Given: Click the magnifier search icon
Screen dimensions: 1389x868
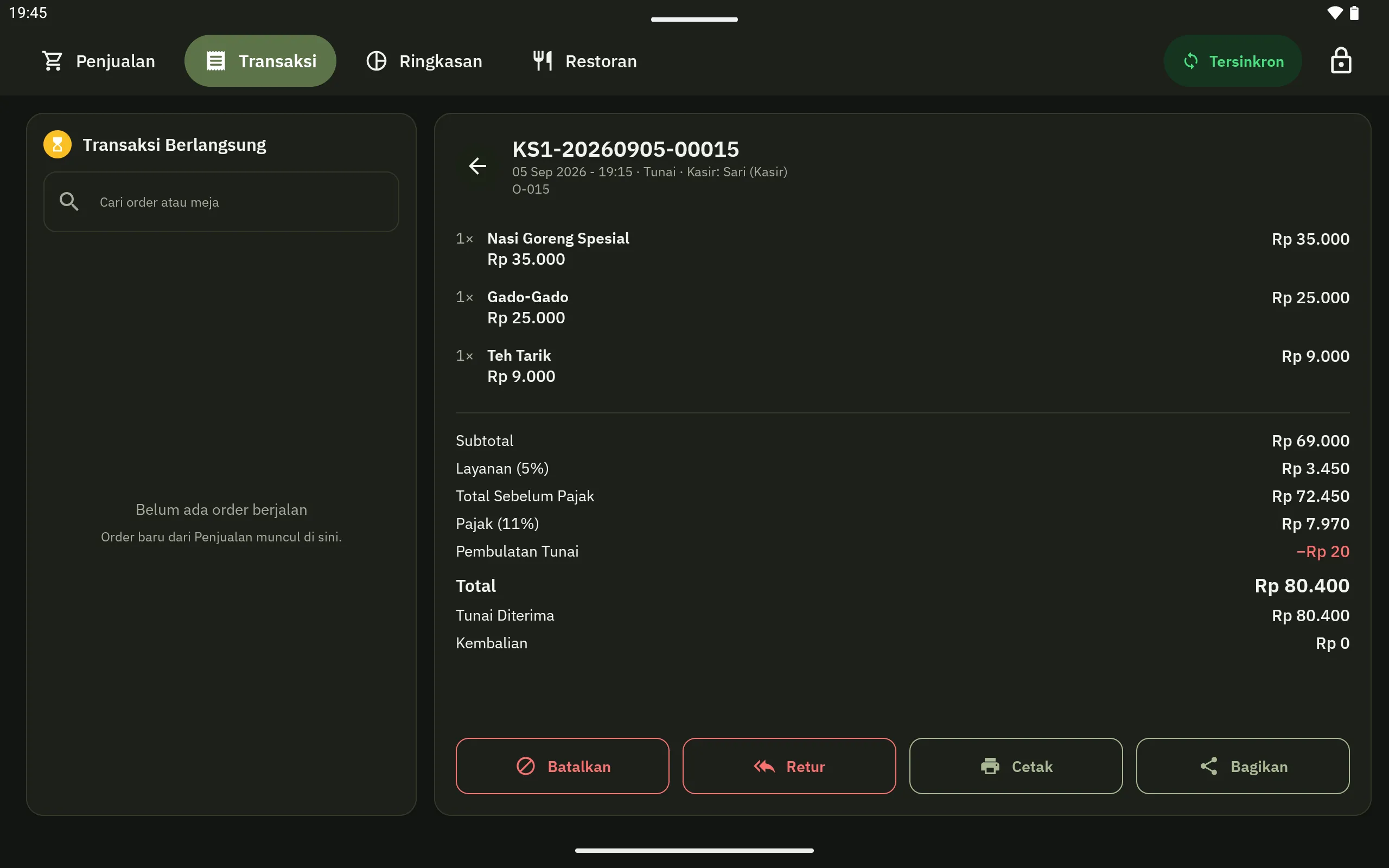Looking at the screenshot, I should pyautogui.click(x=69, y=201).
